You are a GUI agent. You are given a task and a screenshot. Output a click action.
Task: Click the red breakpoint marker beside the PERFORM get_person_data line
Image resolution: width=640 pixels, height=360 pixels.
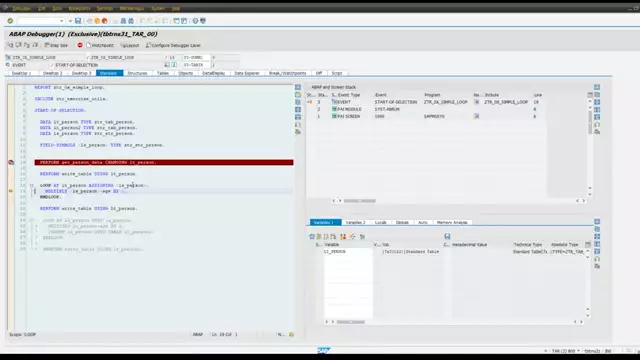[11, 162]
